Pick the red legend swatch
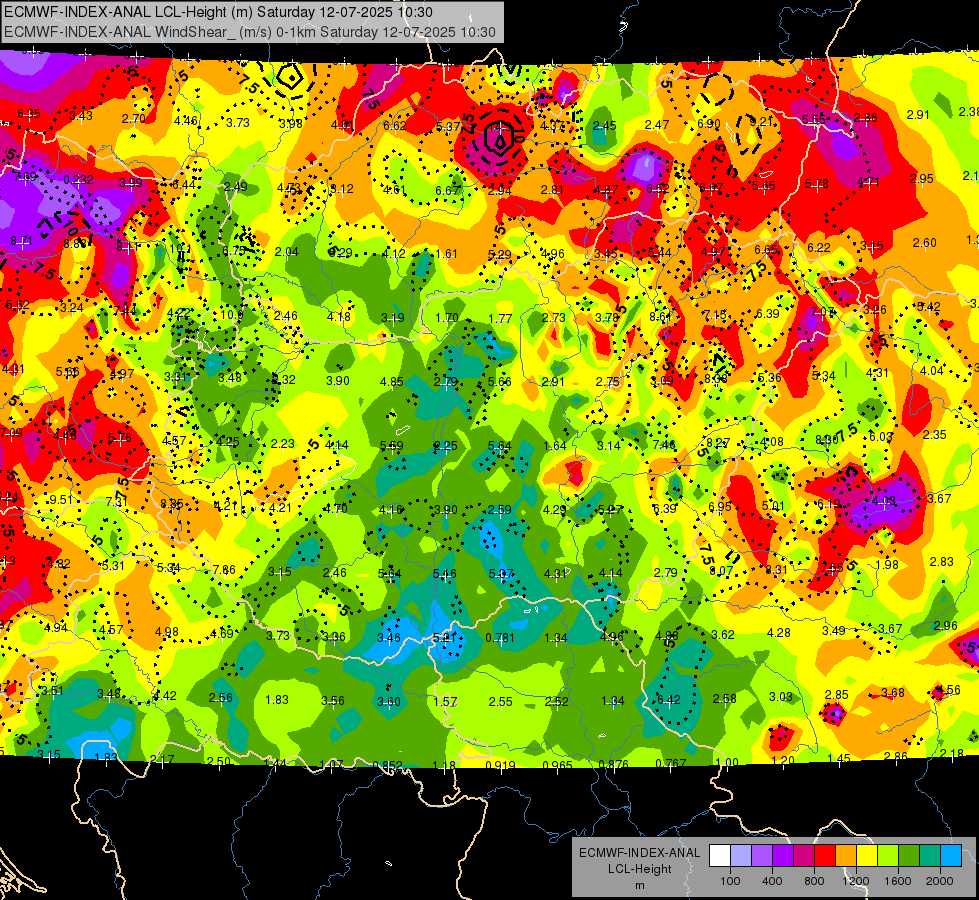979x900 pixels. tap(825, 855)
